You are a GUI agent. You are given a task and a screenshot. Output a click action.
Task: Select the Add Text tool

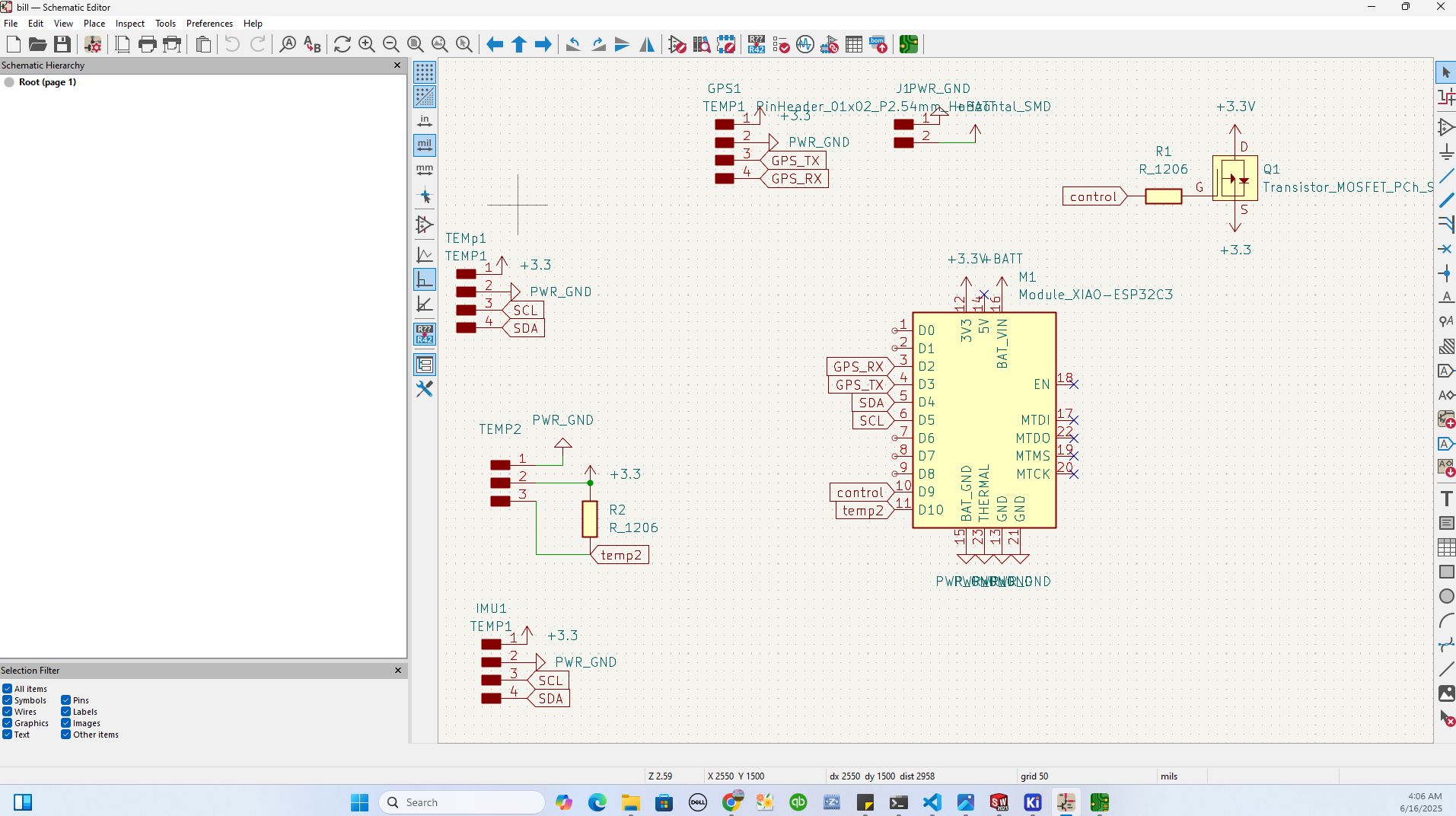1446,499
